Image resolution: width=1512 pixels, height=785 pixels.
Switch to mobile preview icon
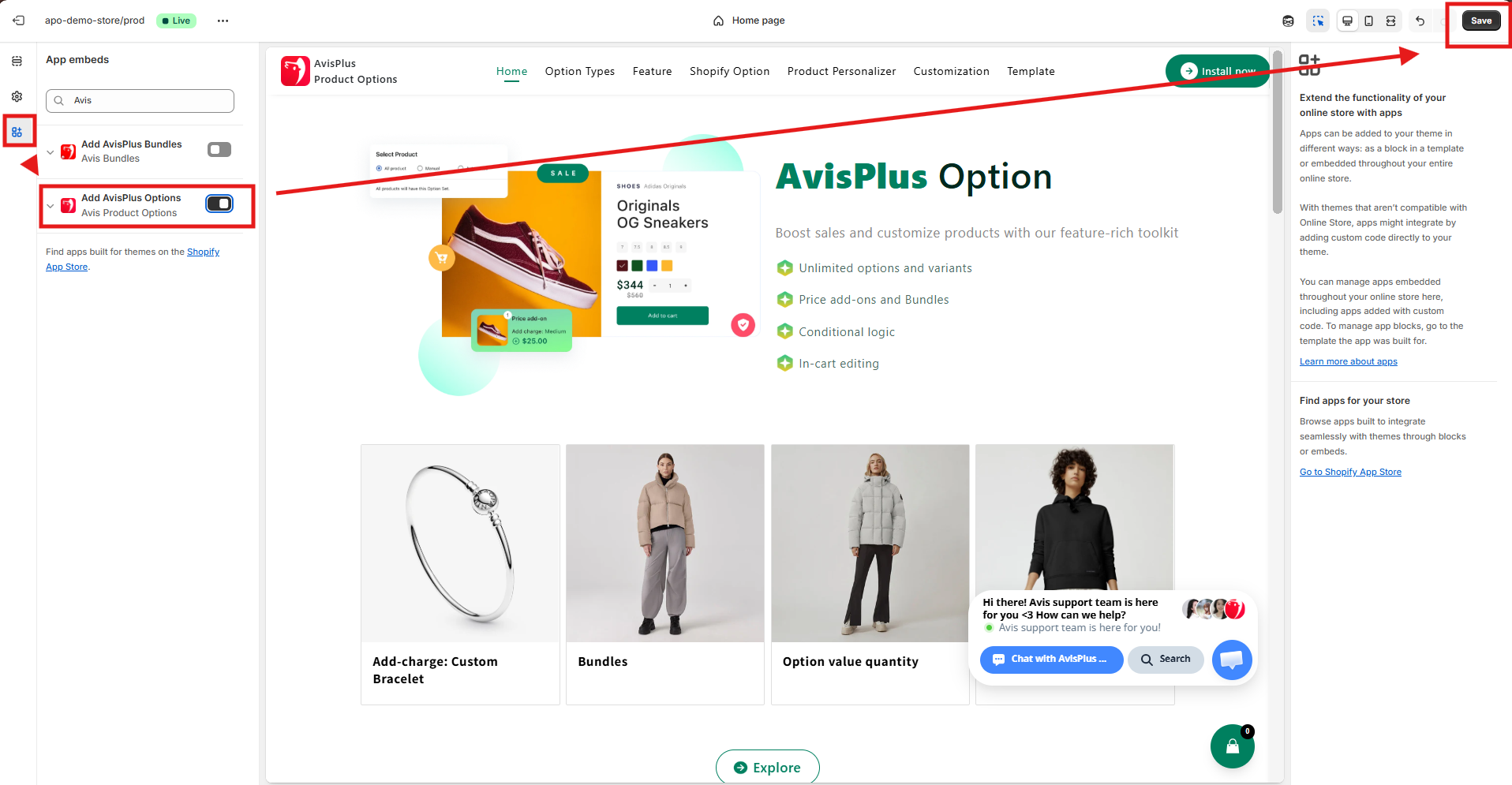(1369, 21)
